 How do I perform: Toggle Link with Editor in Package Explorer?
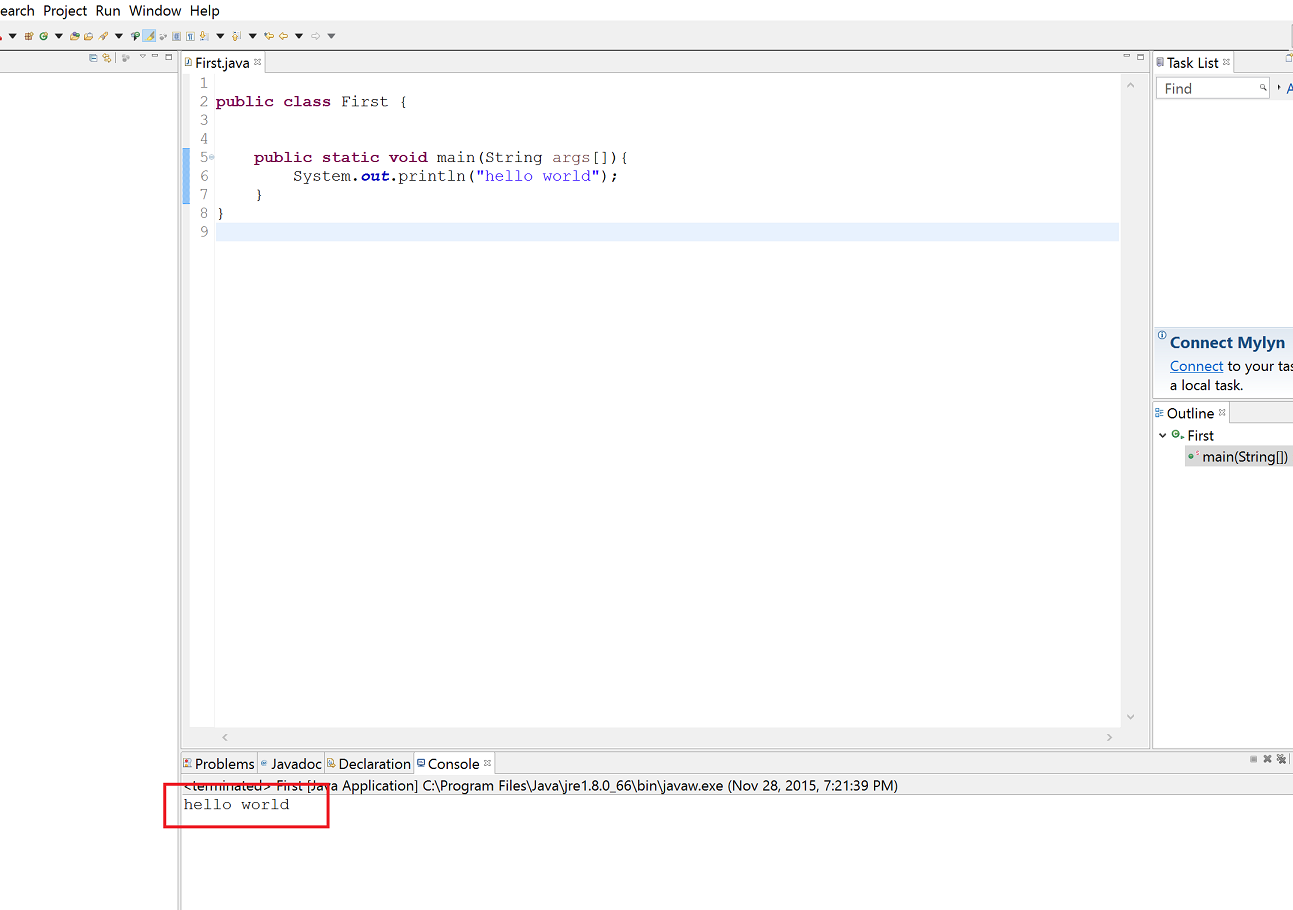point(106,58)
